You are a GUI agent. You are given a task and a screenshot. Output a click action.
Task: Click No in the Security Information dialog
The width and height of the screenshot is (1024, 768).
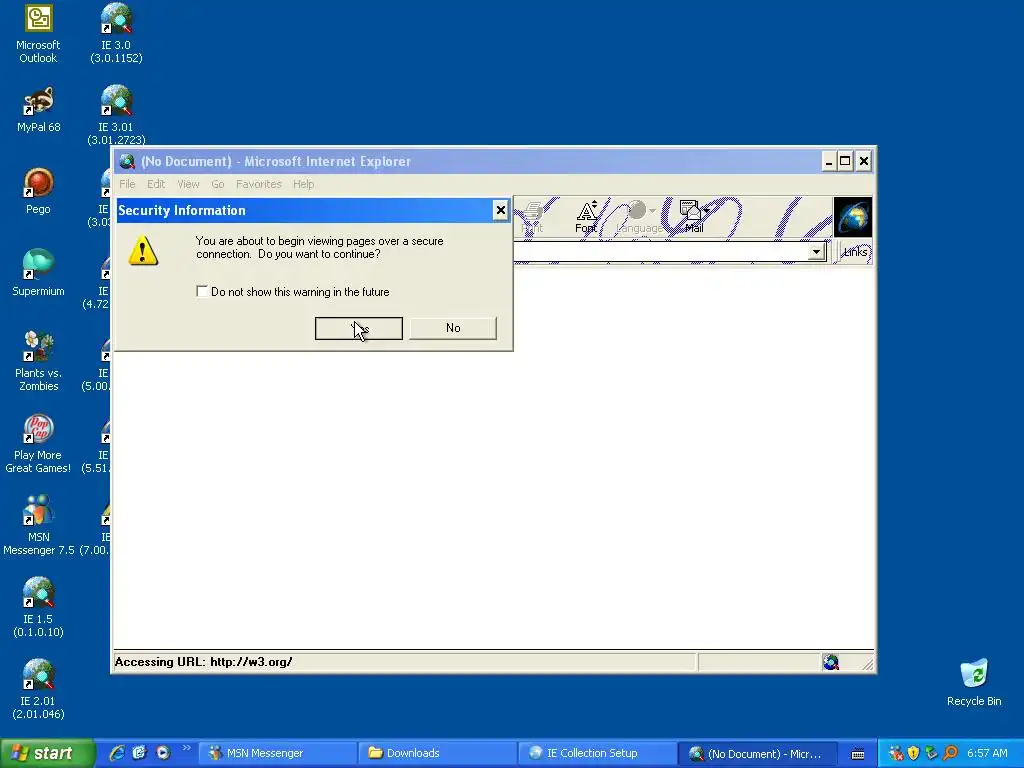point(453,328)
